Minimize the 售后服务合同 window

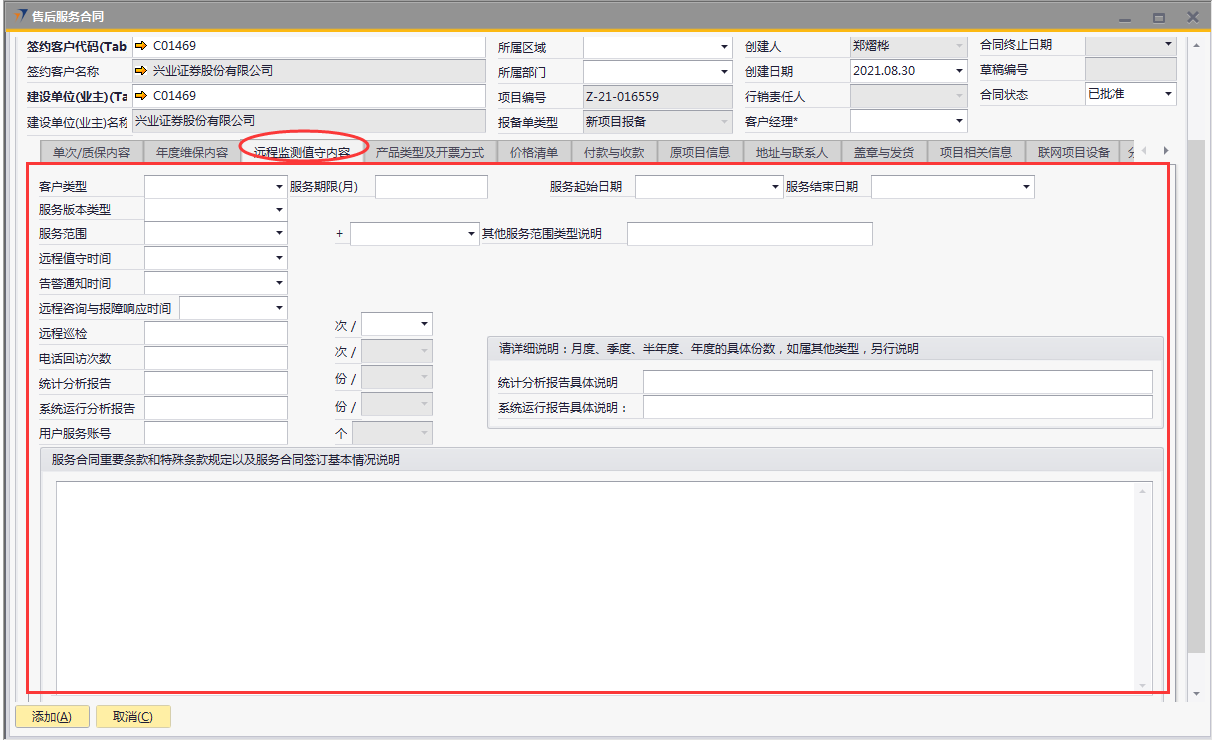[1126, 17]
